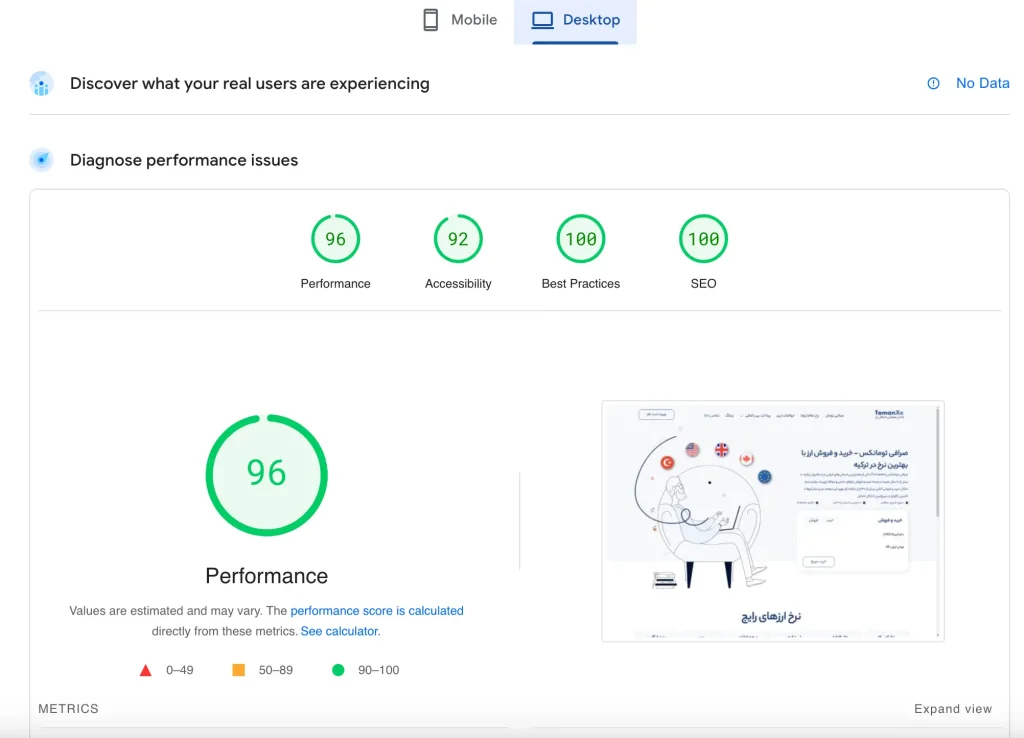The width and height of the screenshot is (1024, 738).
Task: Click the mobile phone icon
Action: coord(430,20)
